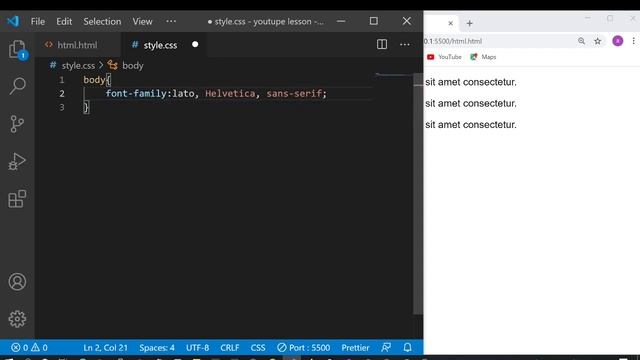Screen dimensions: 640x360
Task: Change encoding via UTF-8
Action: (198, 347)
